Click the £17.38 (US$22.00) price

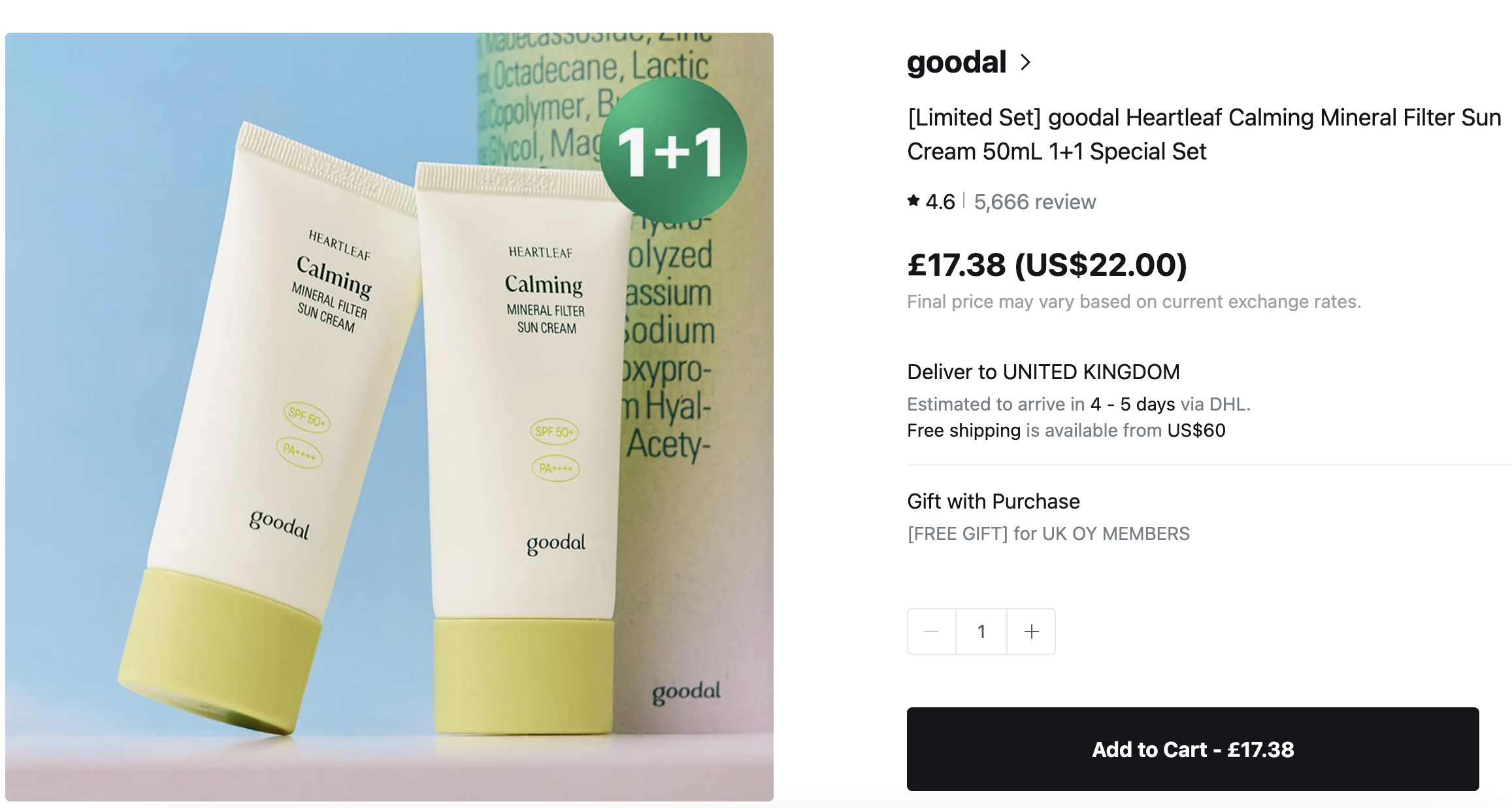click(1047, 265)
